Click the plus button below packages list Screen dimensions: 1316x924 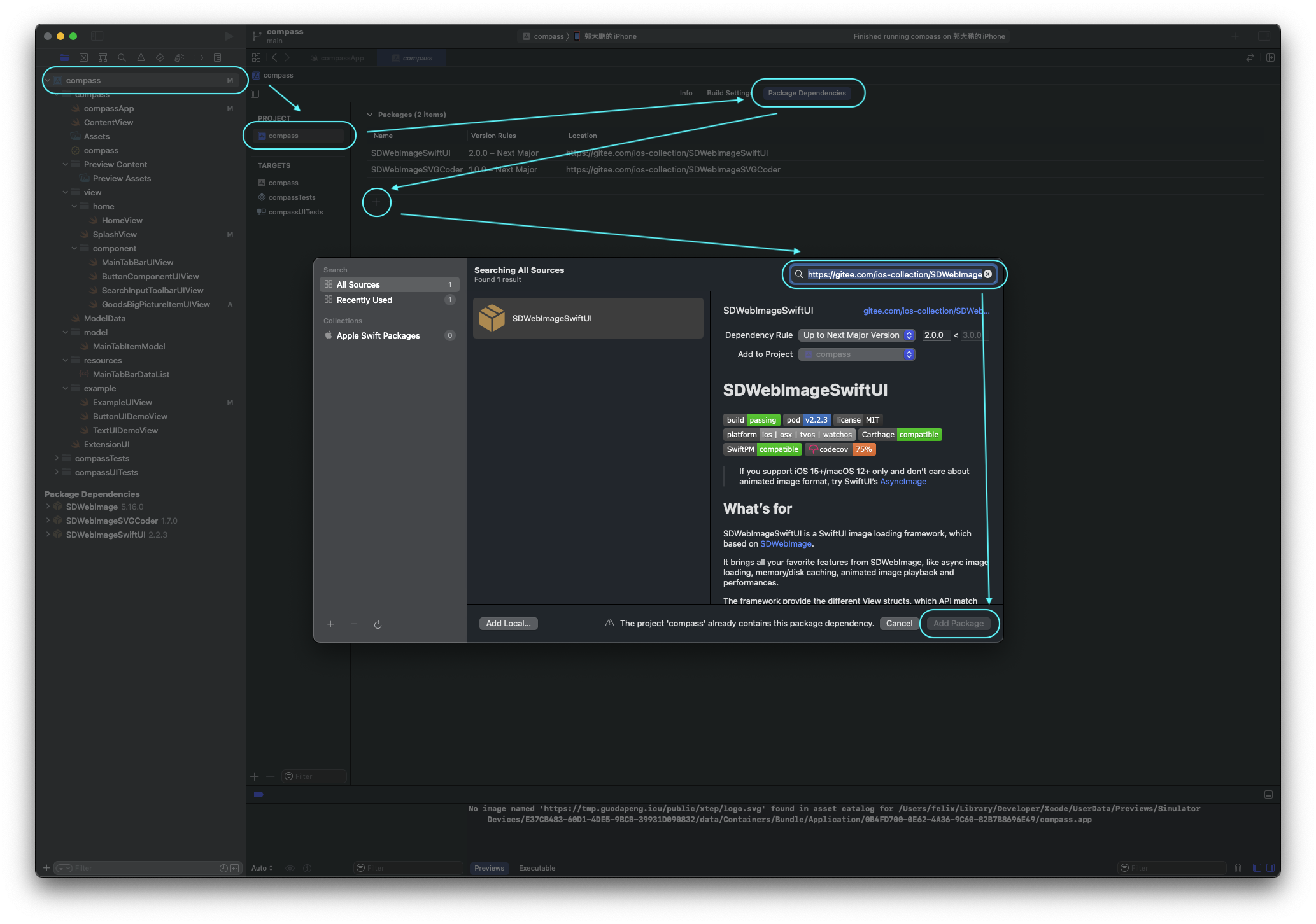coord(376,202)
